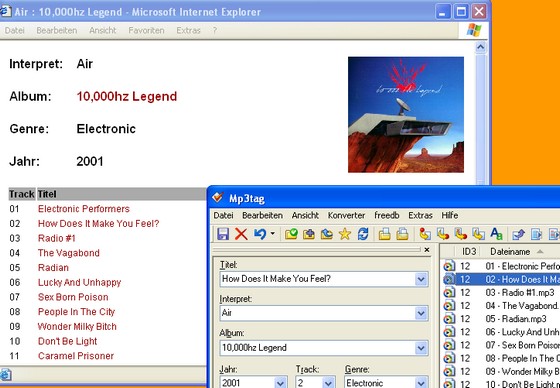Expand the Album combo box dropdown
Image resolution: width=560 pixels, height=388 pixels.
[x=421, y=348]
